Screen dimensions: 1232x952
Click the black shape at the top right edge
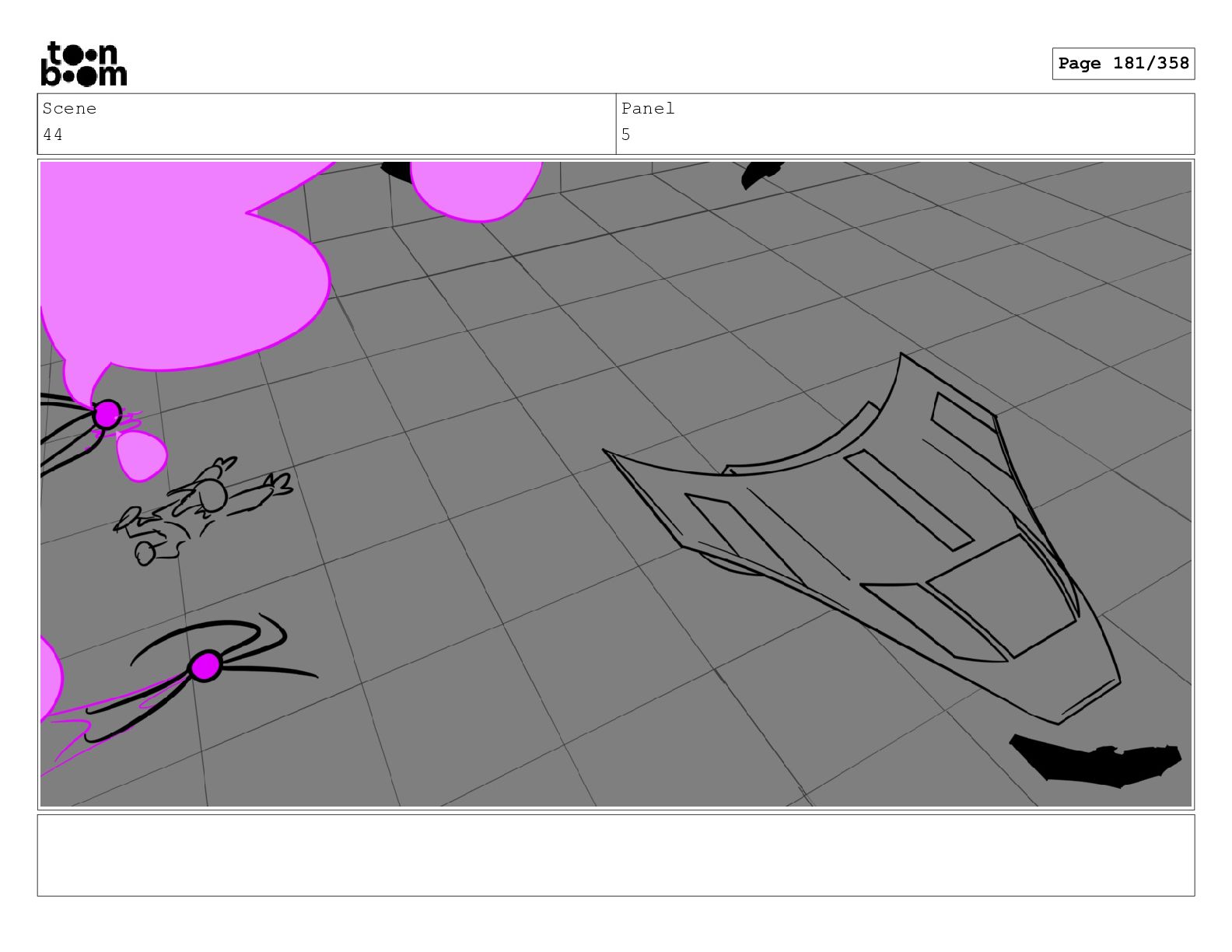[x=761, y=174]
